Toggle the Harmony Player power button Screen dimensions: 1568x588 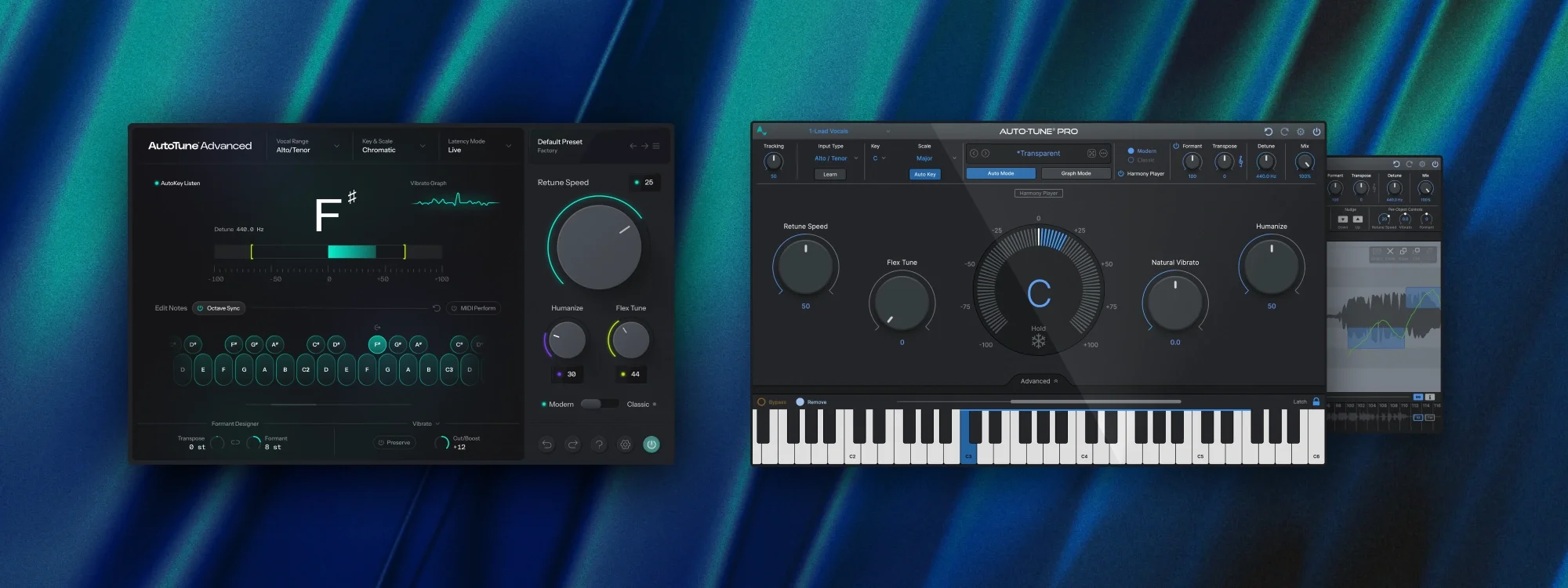[1121, 173]
